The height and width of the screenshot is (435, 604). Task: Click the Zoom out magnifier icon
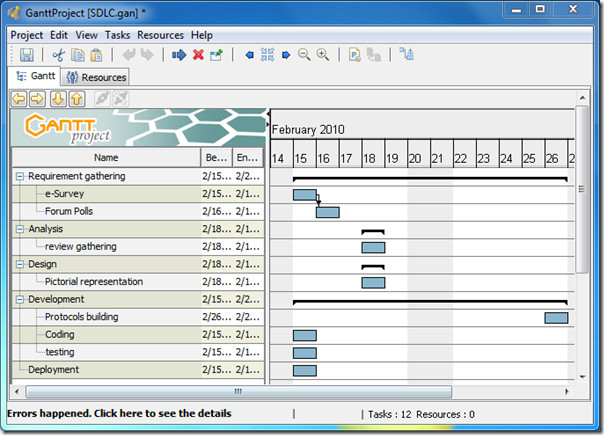pos(304,55)
